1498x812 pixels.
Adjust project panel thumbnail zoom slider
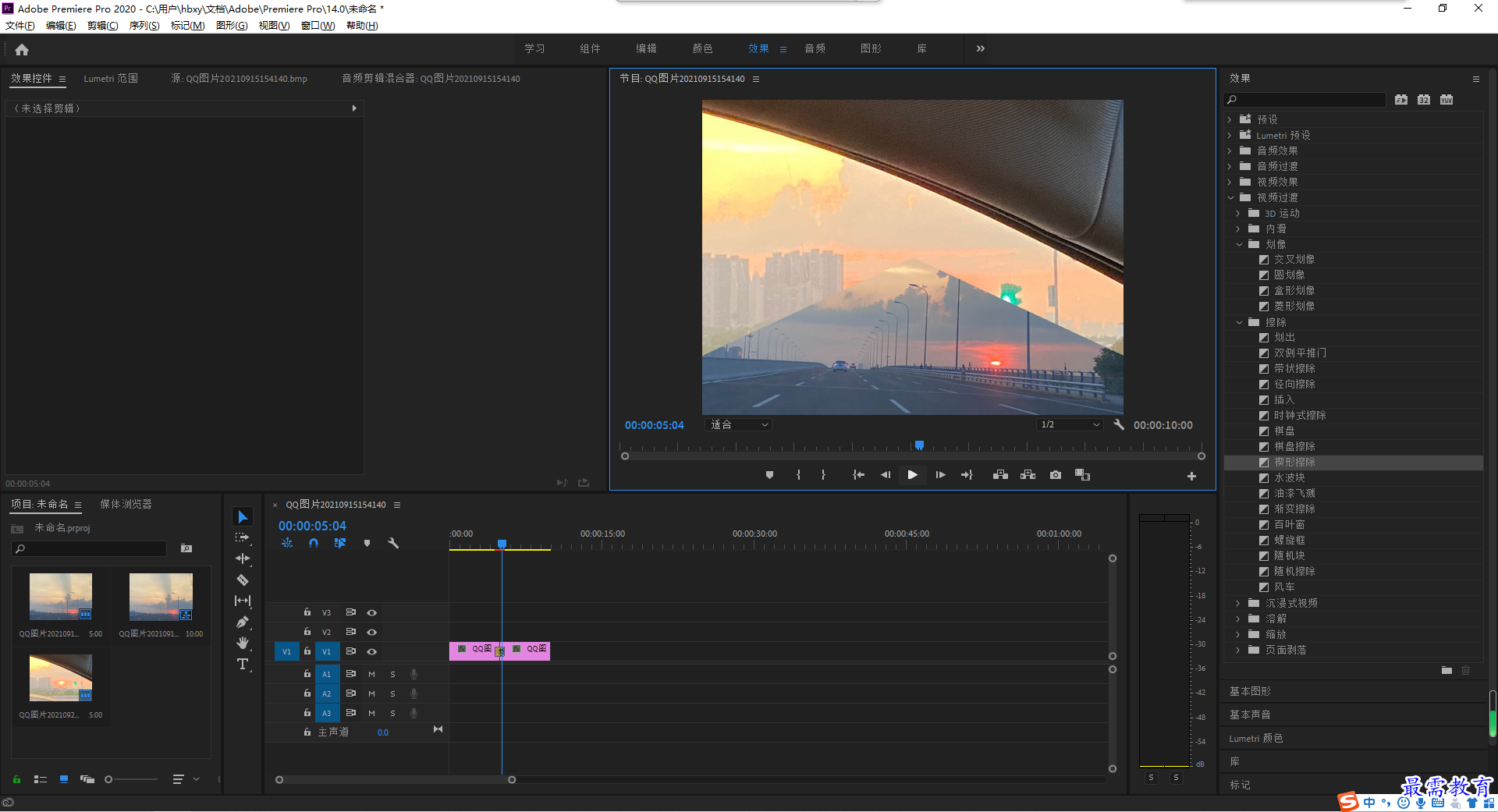coord(108,779)
